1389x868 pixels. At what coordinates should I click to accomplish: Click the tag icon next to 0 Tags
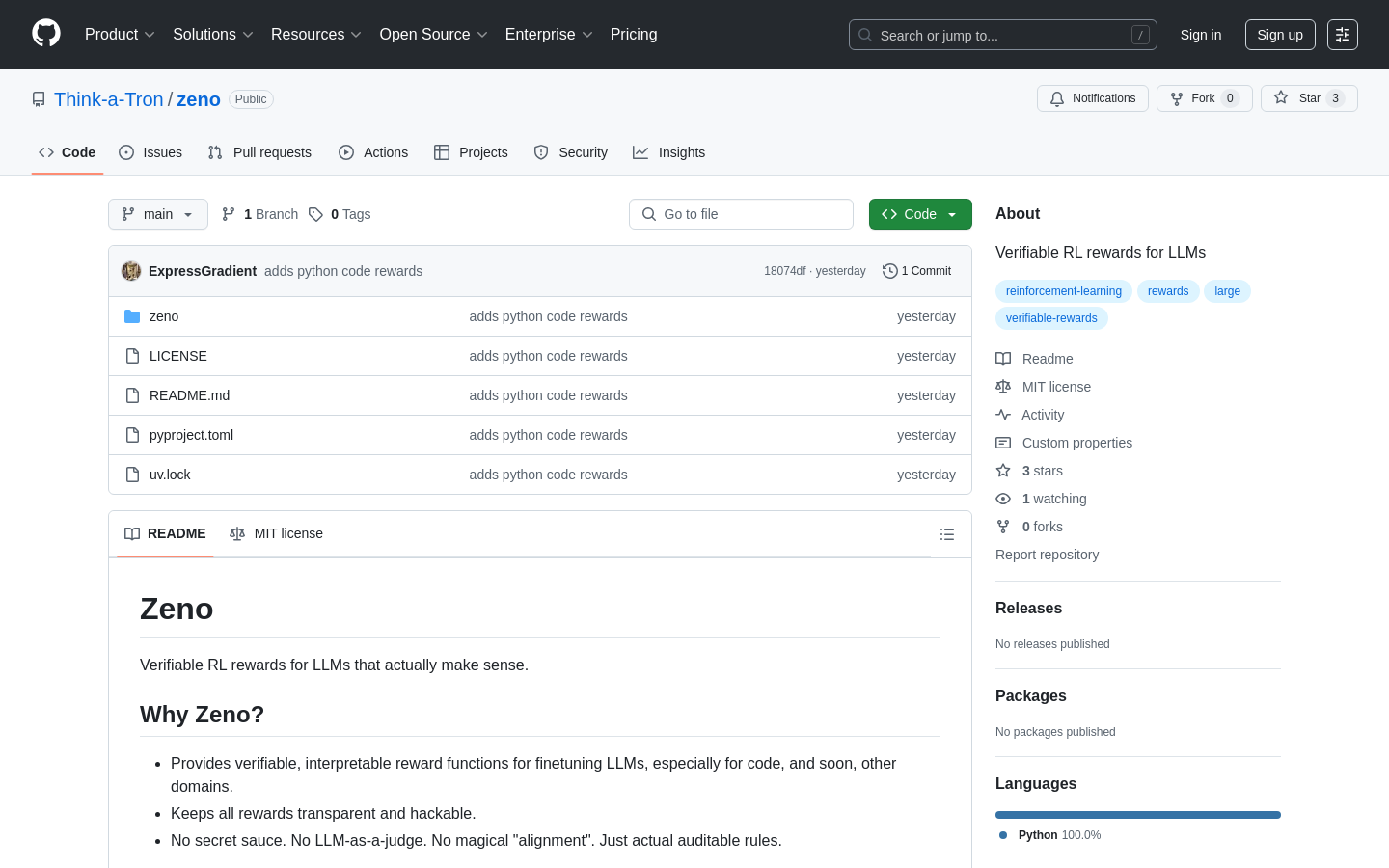coord(315,214)
